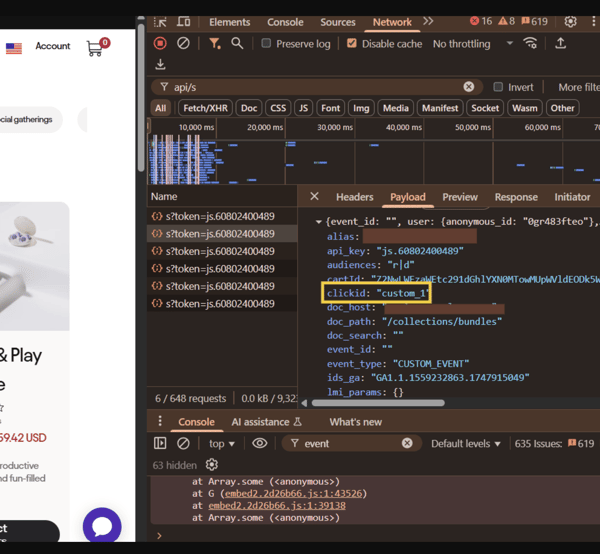600x554 pixels.
Task: Click the warnings count badge showing 8
Action: [507, 21]
